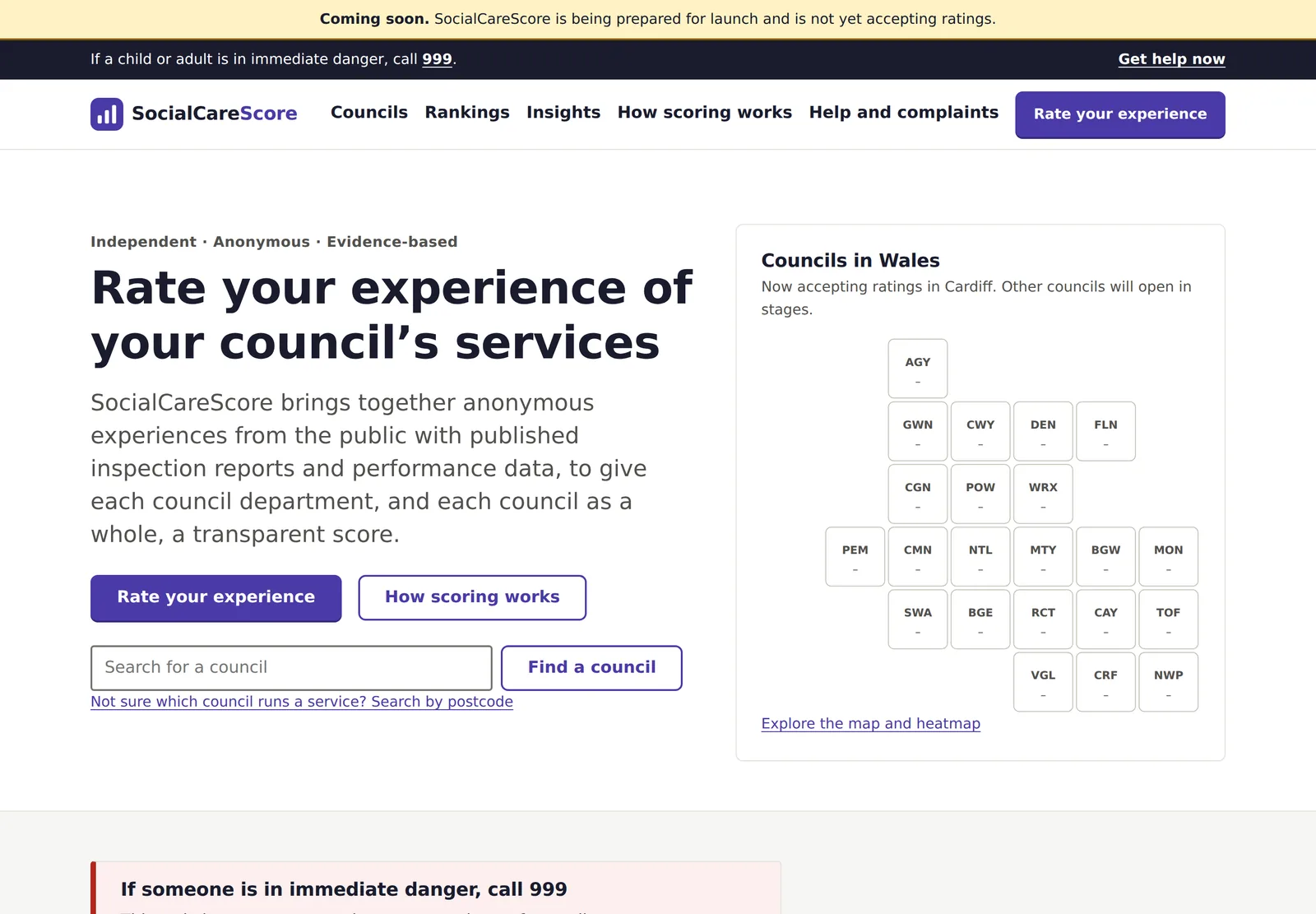This screenshot has width=1316, height=914.
Task: Focus the Search for a council field
Action: tap(291, 668)
